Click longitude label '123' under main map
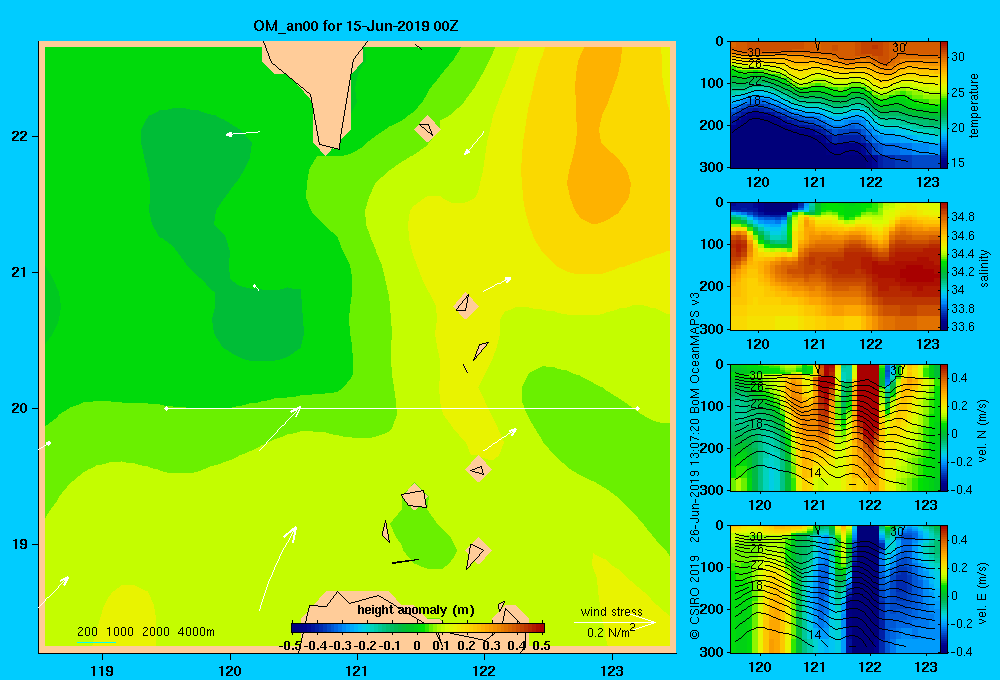 pyautogui.click(x=612, y=670)
